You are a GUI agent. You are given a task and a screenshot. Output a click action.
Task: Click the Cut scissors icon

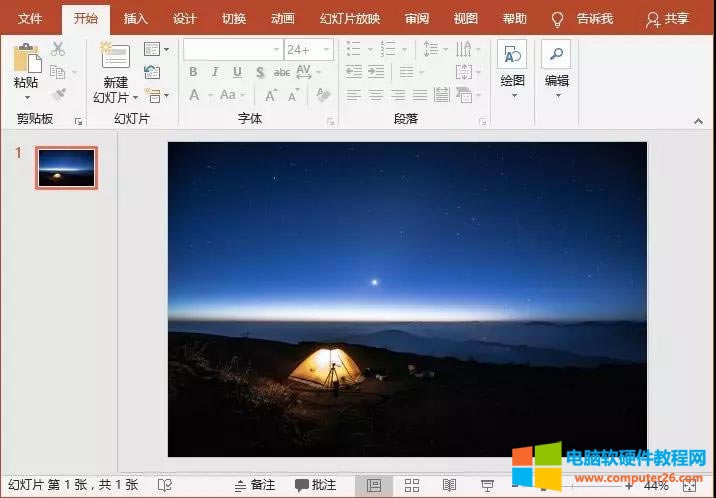[58, 49]
